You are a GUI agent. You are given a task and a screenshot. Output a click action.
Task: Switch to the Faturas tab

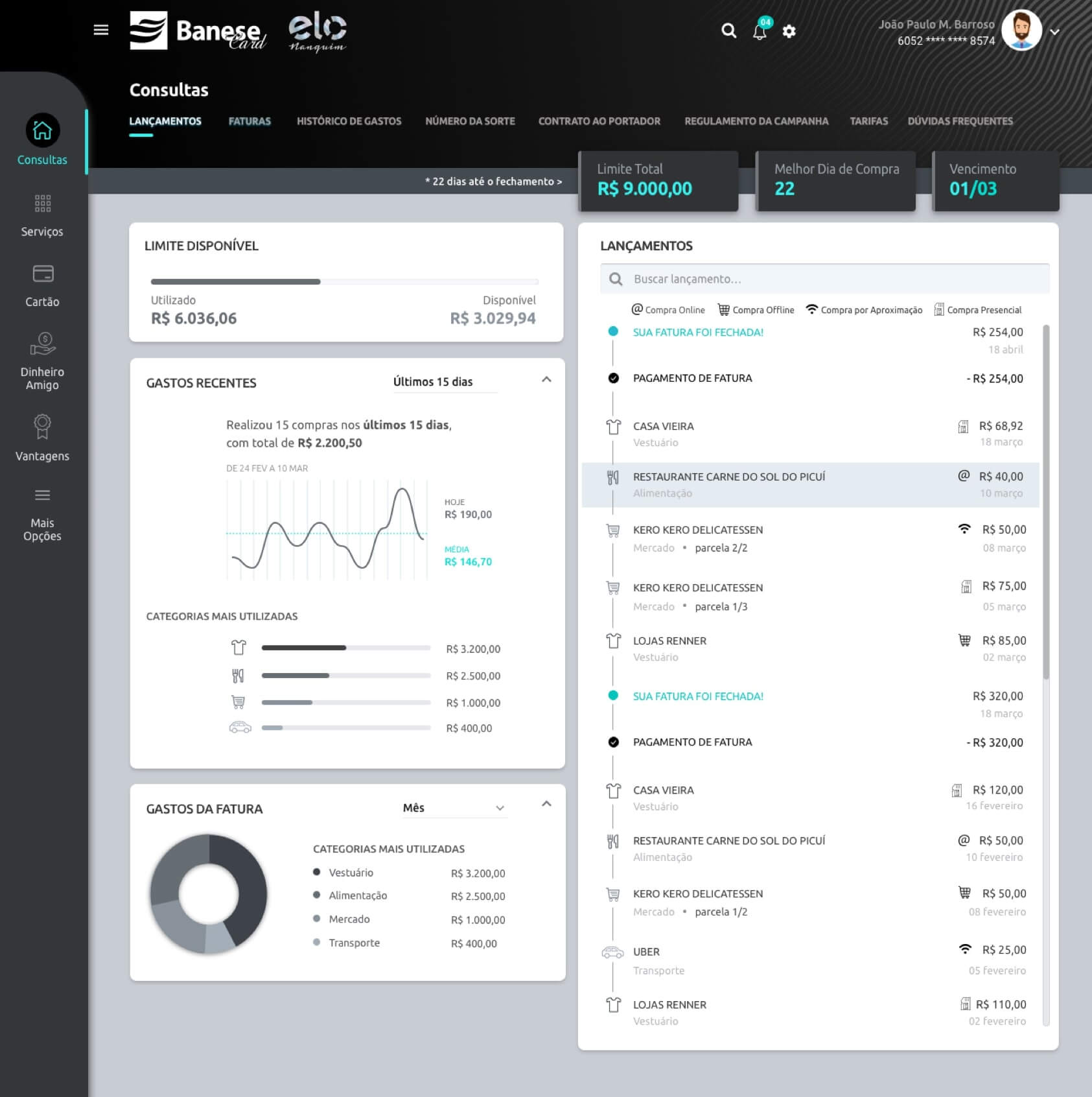click(x=250, y=121)
